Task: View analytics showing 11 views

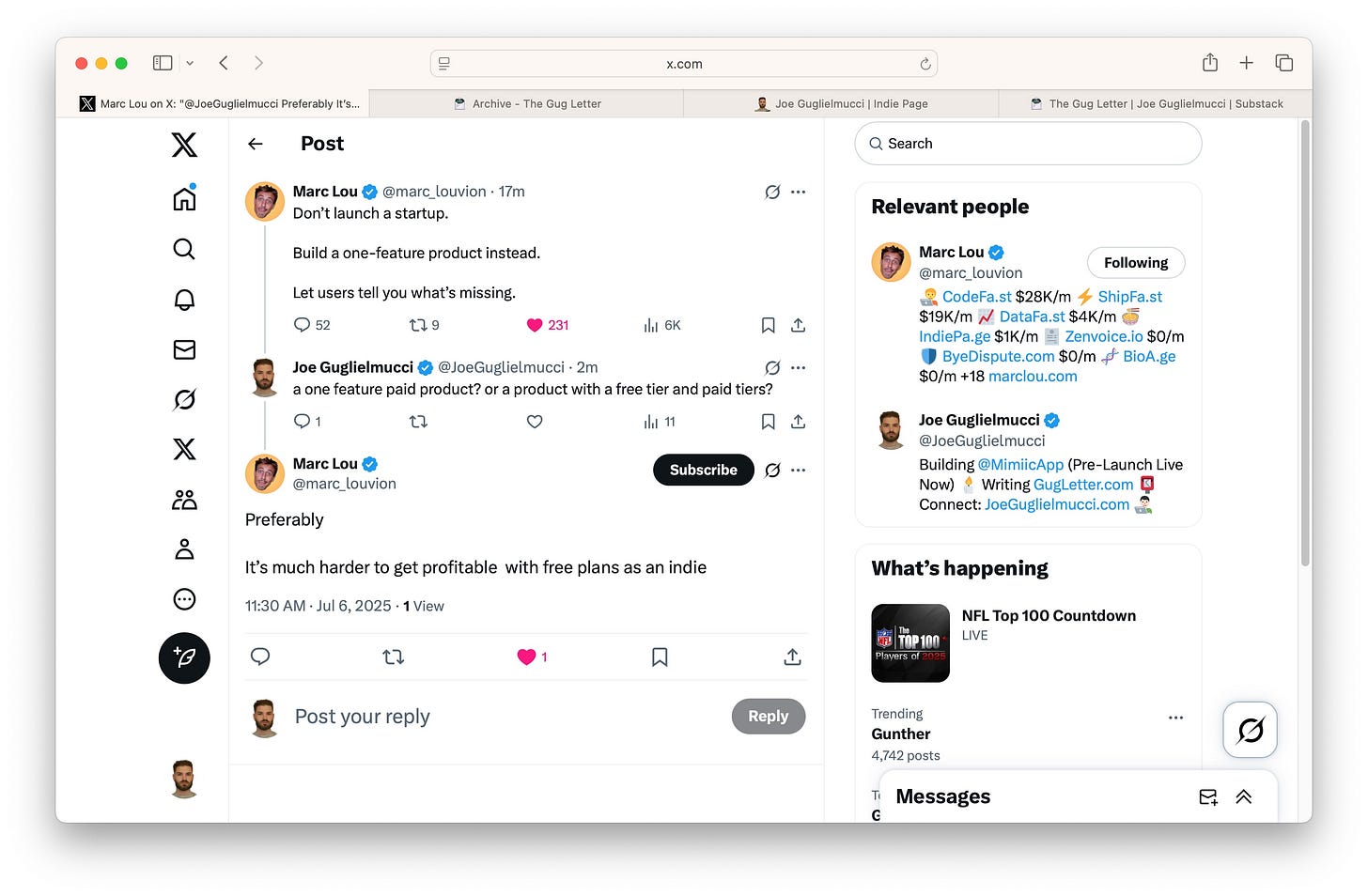Action: pyautogui.click(x=660, y=422)
